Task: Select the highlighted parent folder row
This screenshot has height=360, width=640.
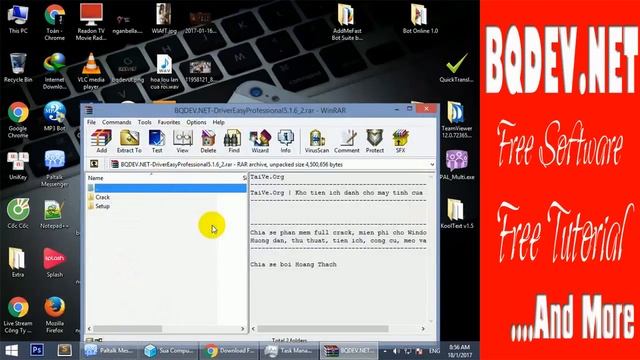Action: pyautogui.click(x=167, y=188)
